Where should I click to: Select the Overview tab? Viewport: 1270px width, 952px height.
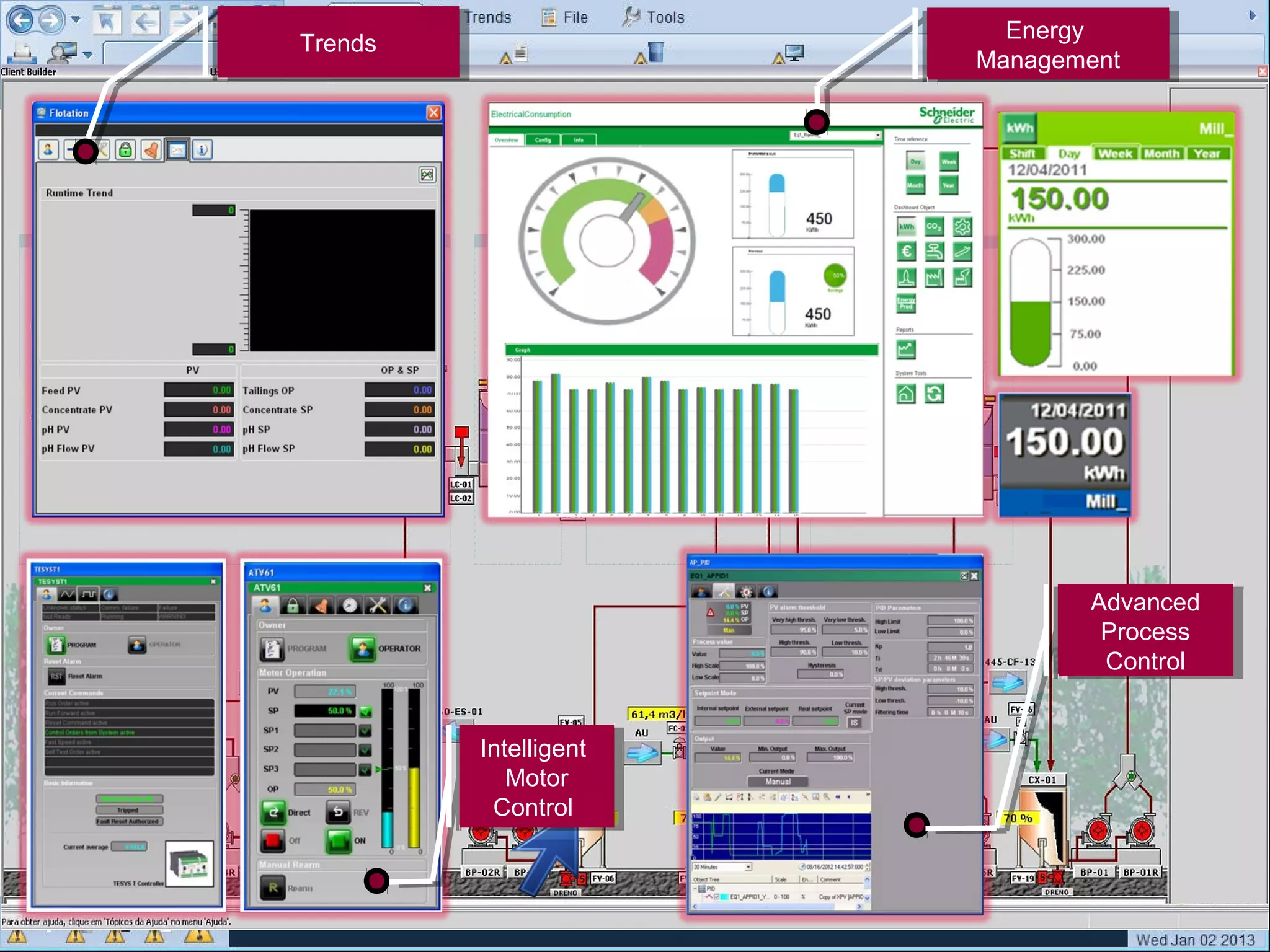(x=507, y=140)
